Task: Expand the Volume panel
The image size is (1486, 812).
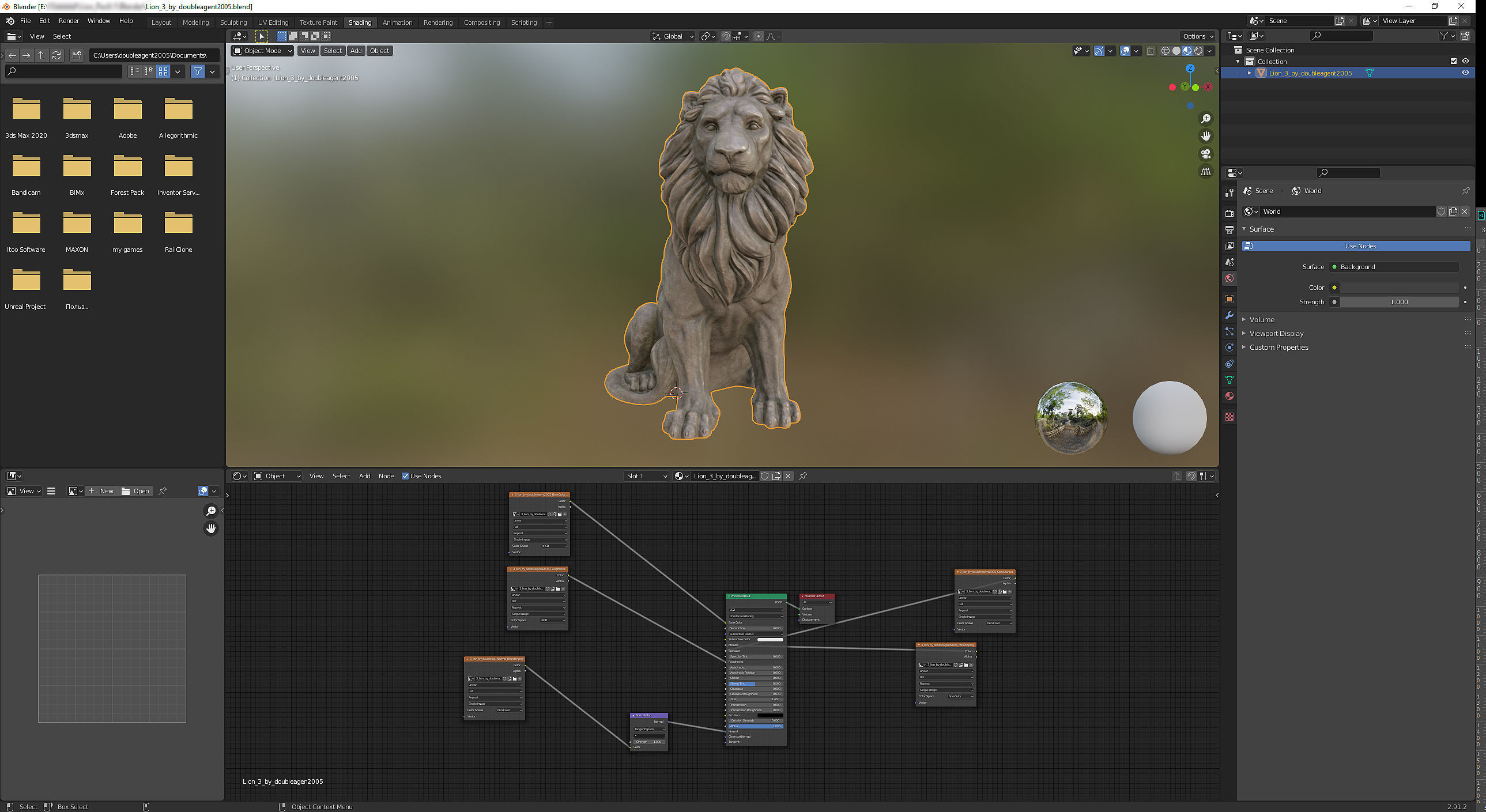Action: [1261, 320]
